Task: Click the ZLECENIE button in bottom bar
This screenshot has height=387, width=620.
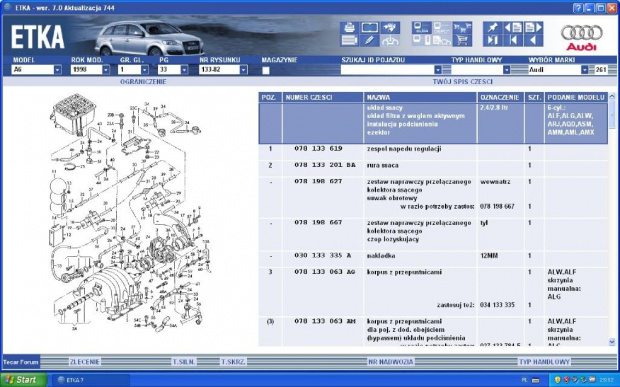Action: tap(85, 362)
